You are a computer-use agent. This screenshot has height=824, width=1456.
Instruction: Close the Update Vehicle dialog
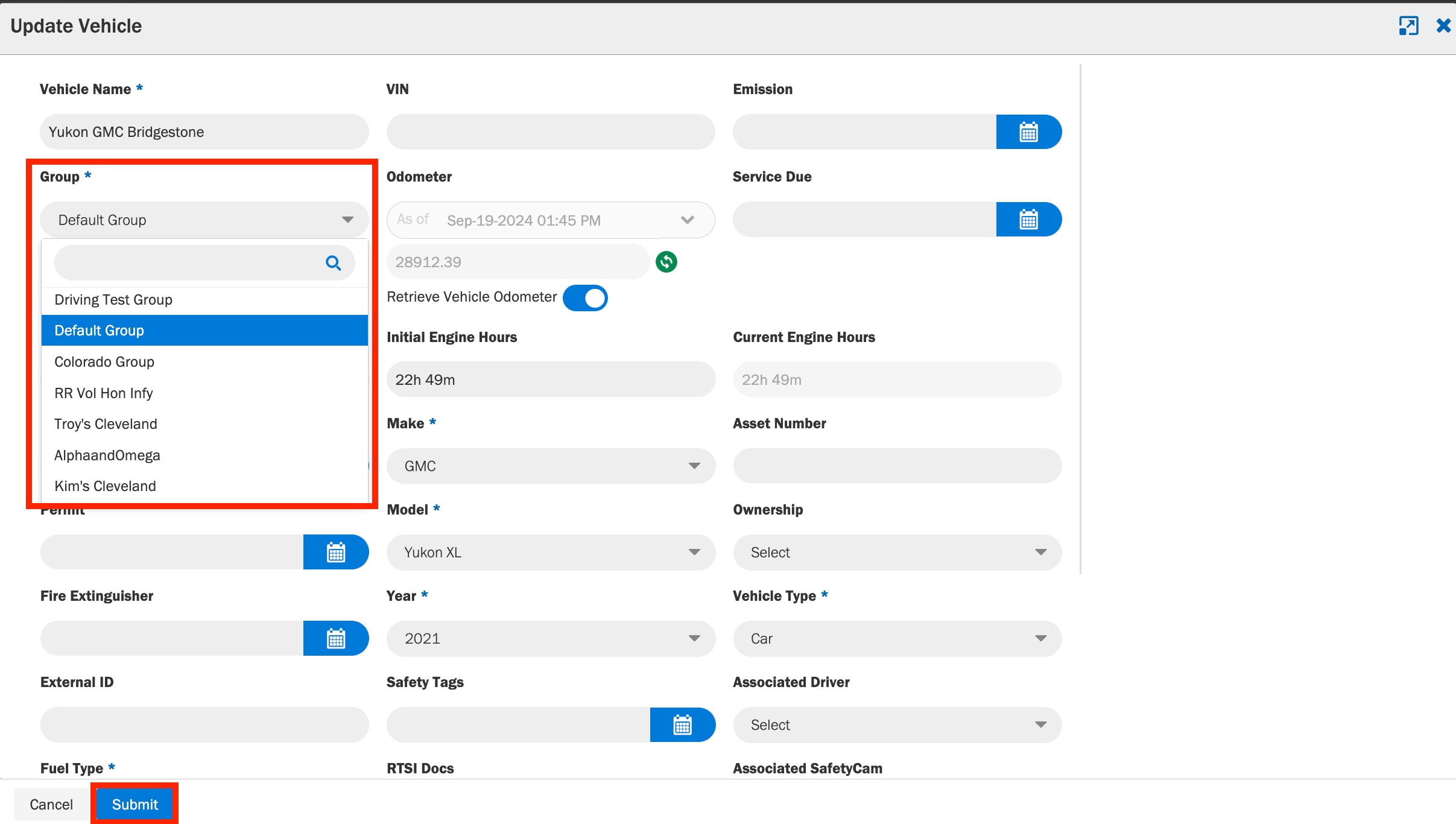click(x=1444, y=26)
